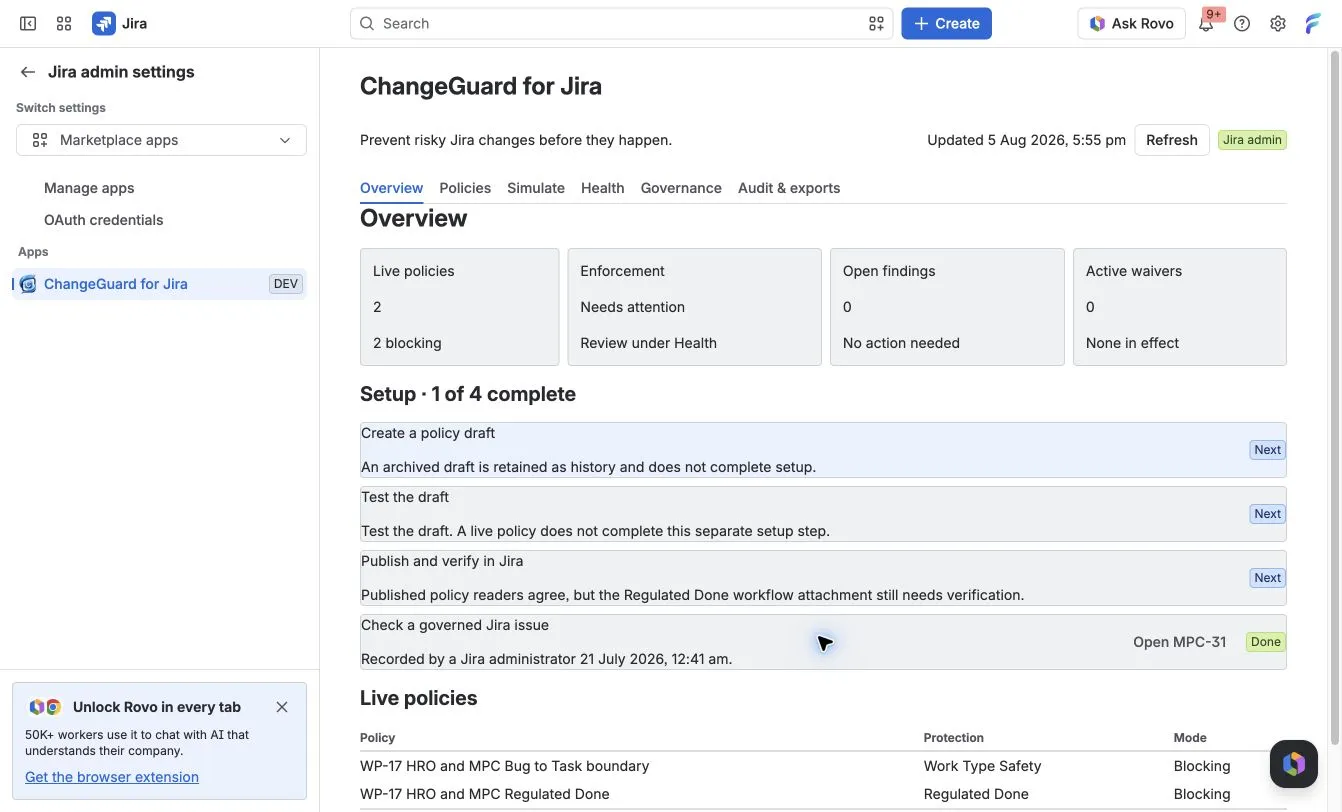
Task: Dismiss the Unlock Rovo banner
Action: [282, 707]
